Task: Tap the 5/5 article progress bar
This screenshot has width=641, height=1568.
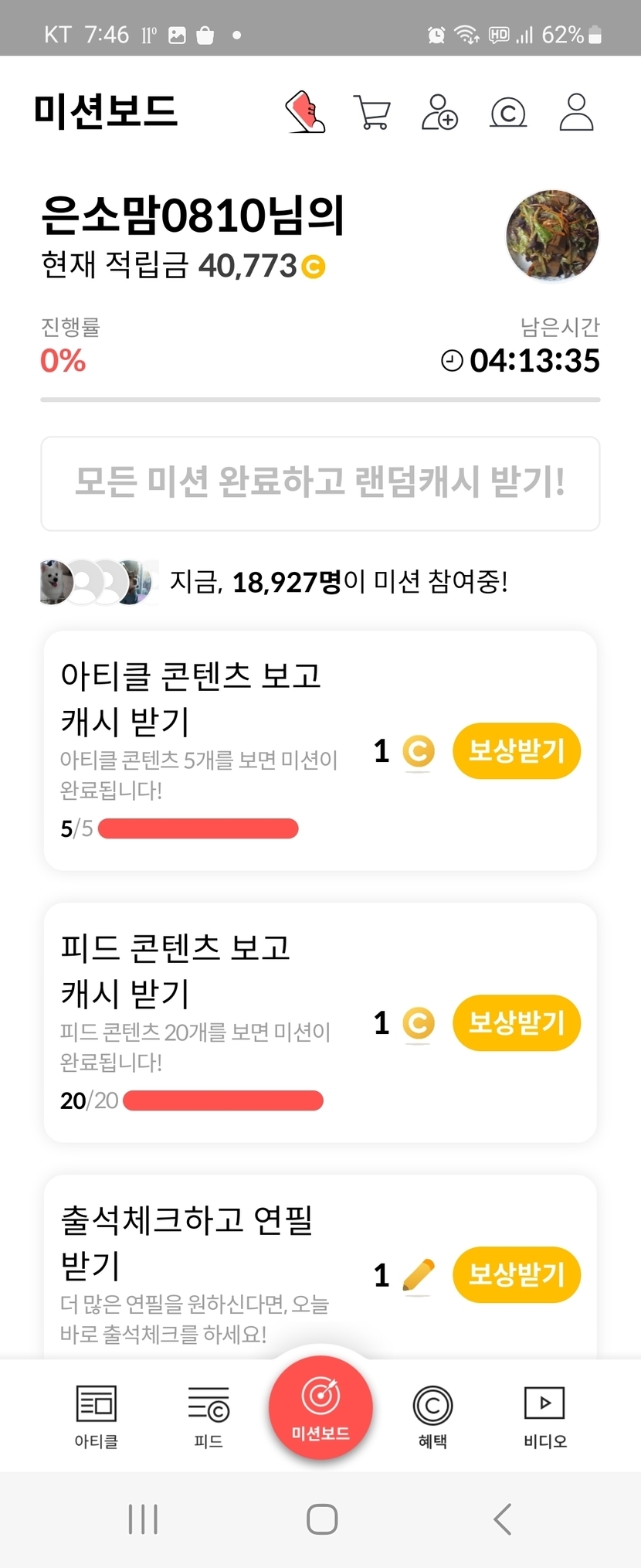Action: click(x=198, y=828)
